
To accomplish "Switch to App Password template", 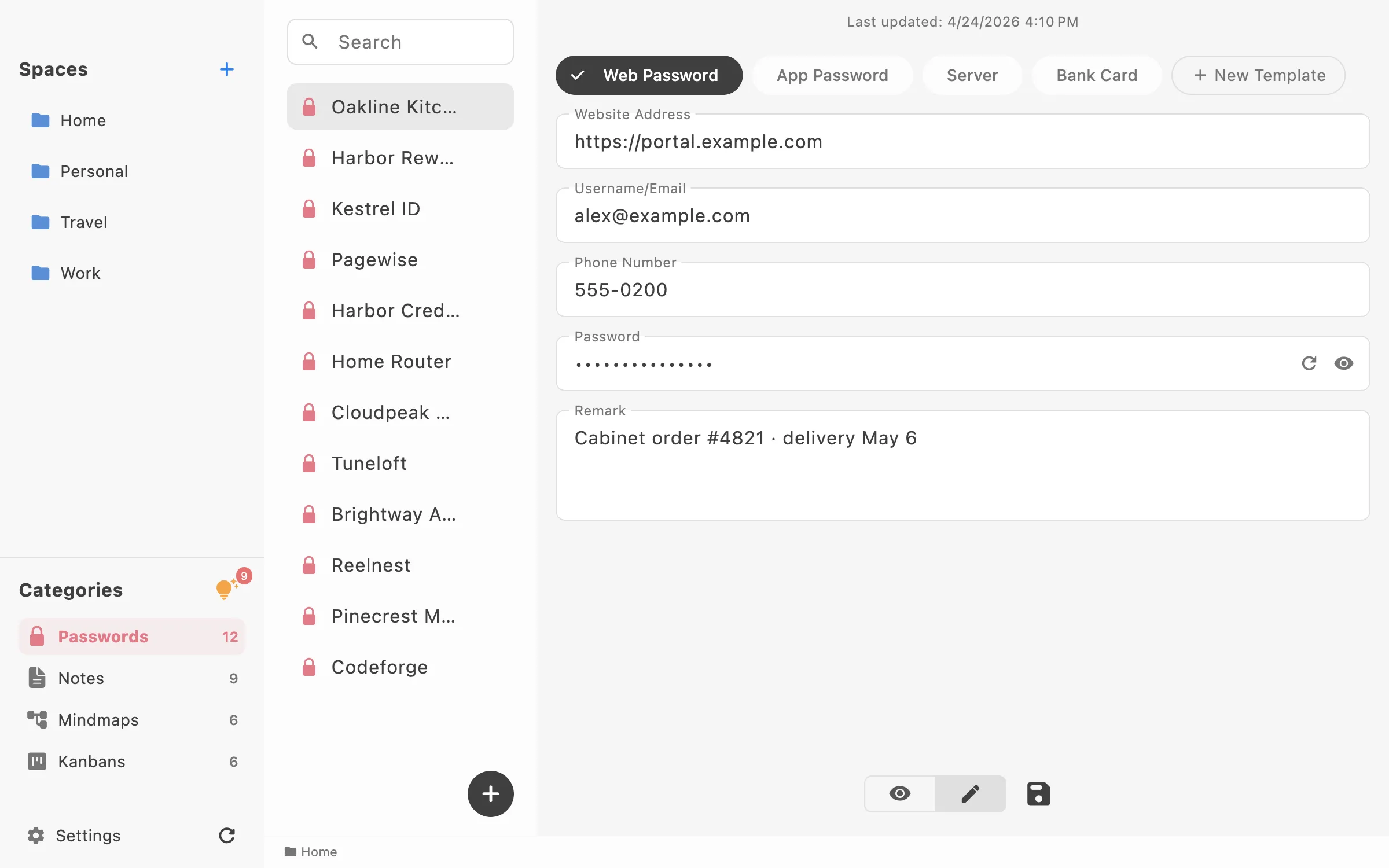I will pyautogui.click(x=832, y=75).
